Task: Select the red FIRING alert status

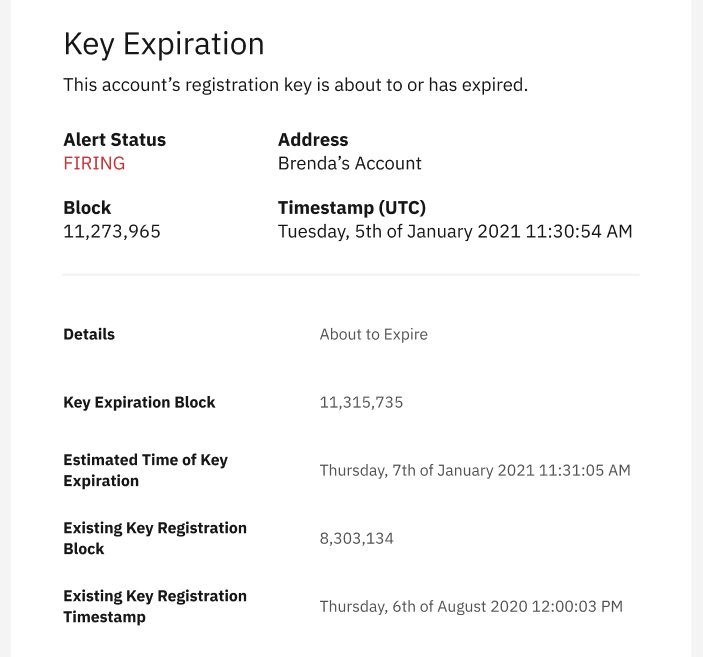Action: [94, 163]
